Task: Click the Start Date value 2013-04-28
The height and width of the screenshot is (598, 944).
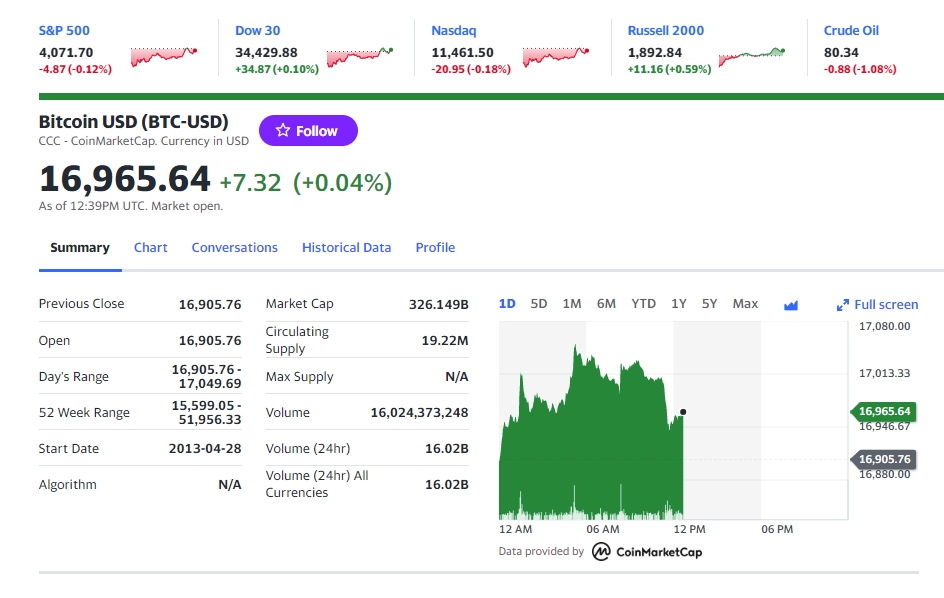Action: coord(205,449)
